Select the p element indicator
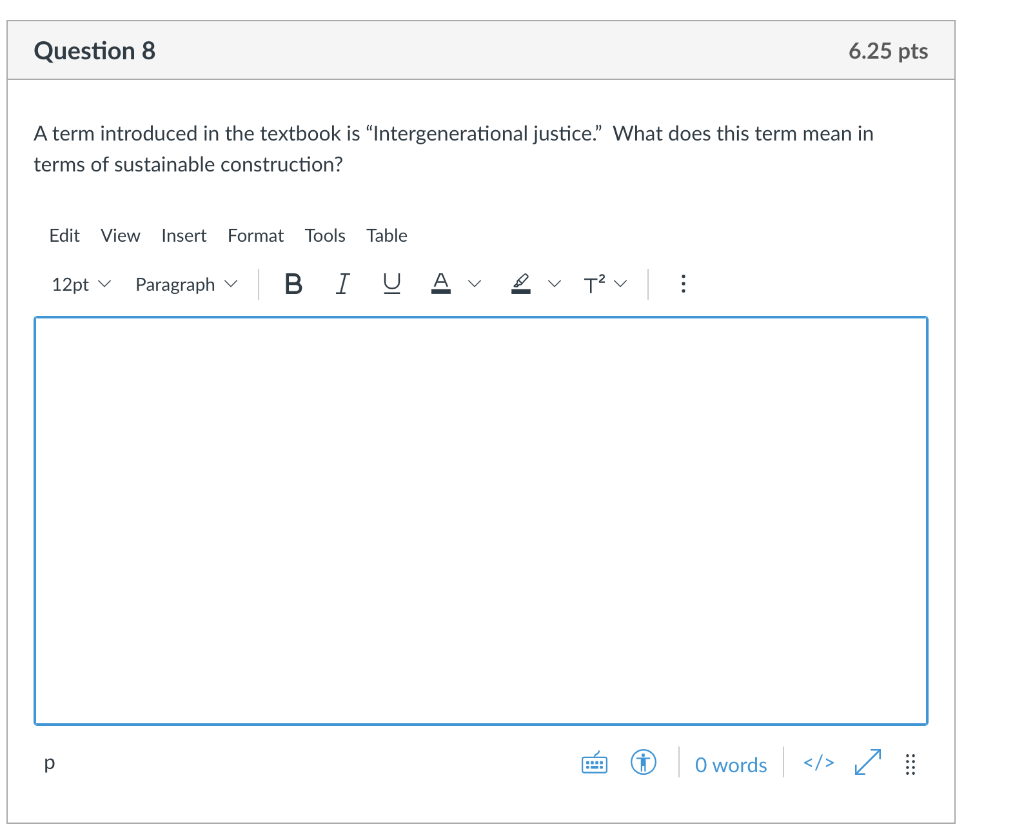The width and height of the screenshot is (1024, 838). [48, 763]
